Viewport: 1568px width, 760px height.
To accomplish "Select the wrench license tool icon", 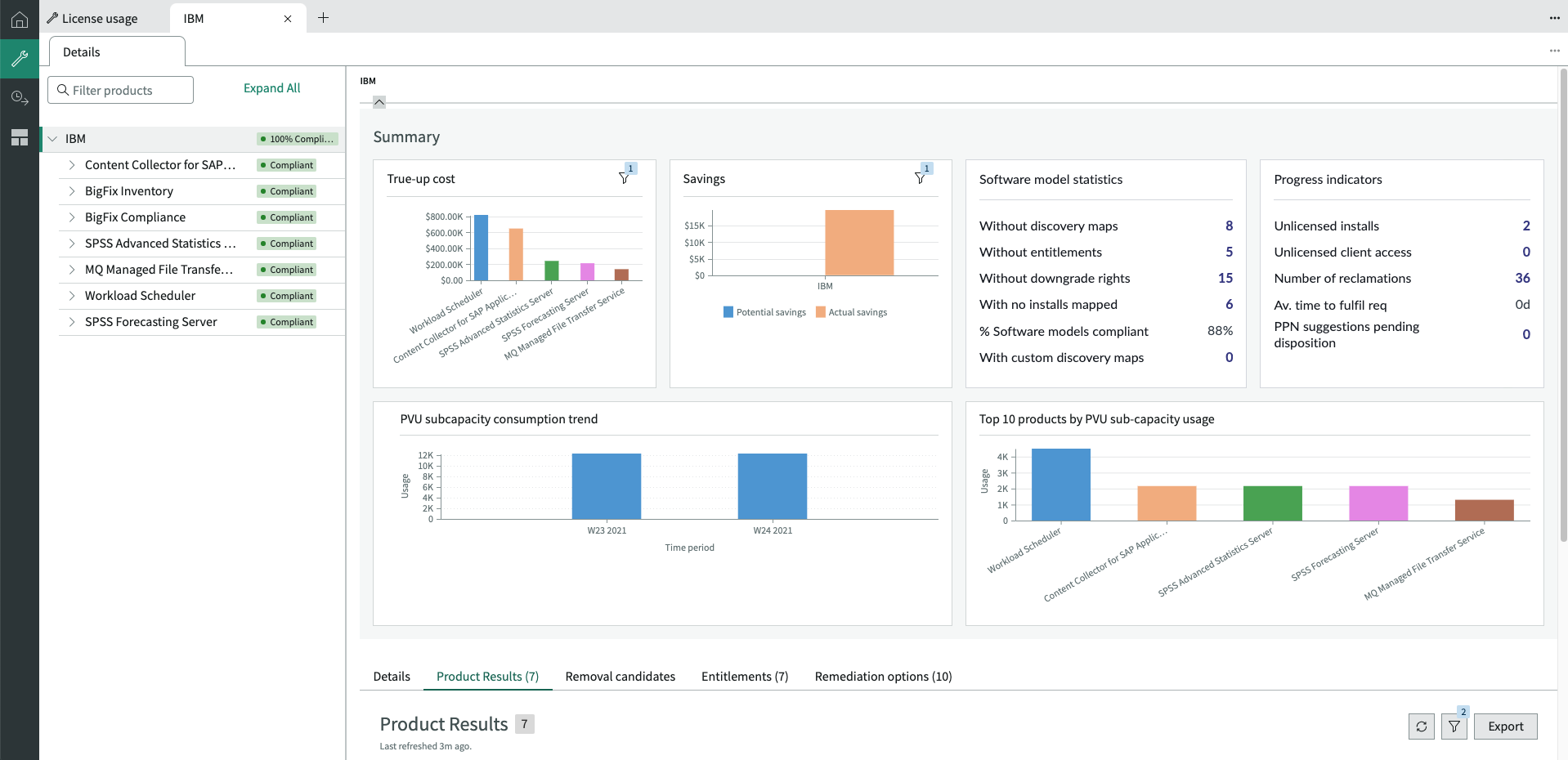I will coord(20,59).
